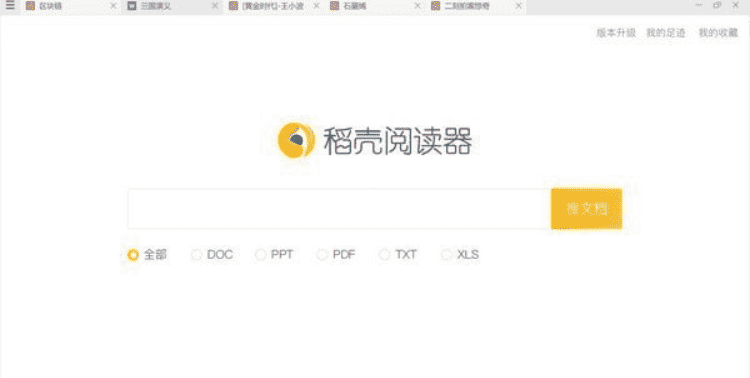
Task: Switch to the 区块链 tab
Action: click(x=70, y=6)
